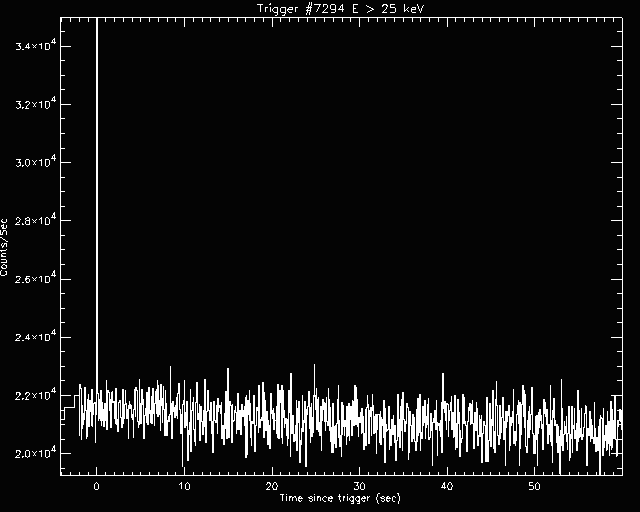Click the y-axis value 2.8×10^4

click(x=35, y=220)
